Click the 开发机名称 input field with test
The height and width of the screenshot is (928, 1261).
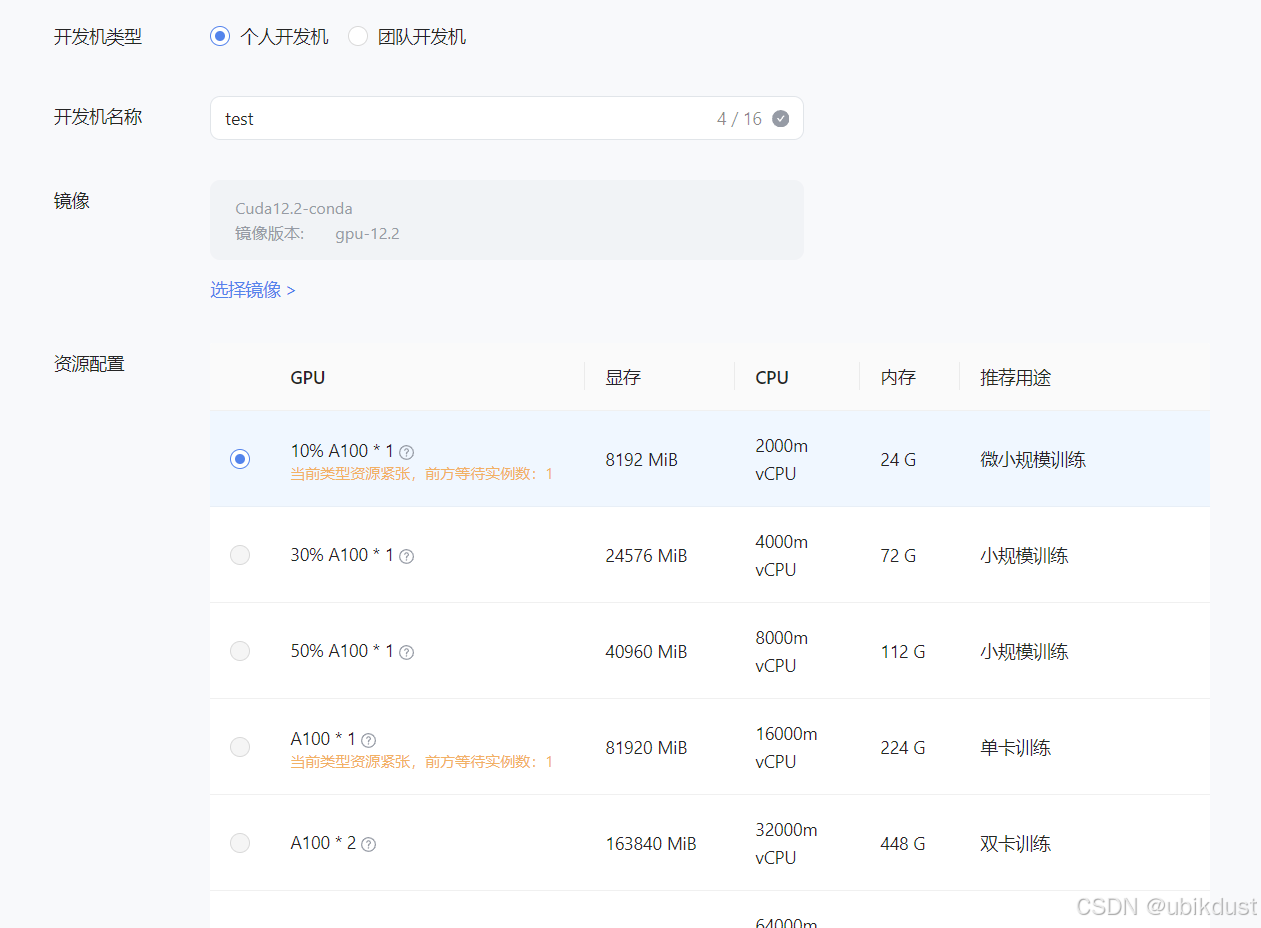click(506, 118)
